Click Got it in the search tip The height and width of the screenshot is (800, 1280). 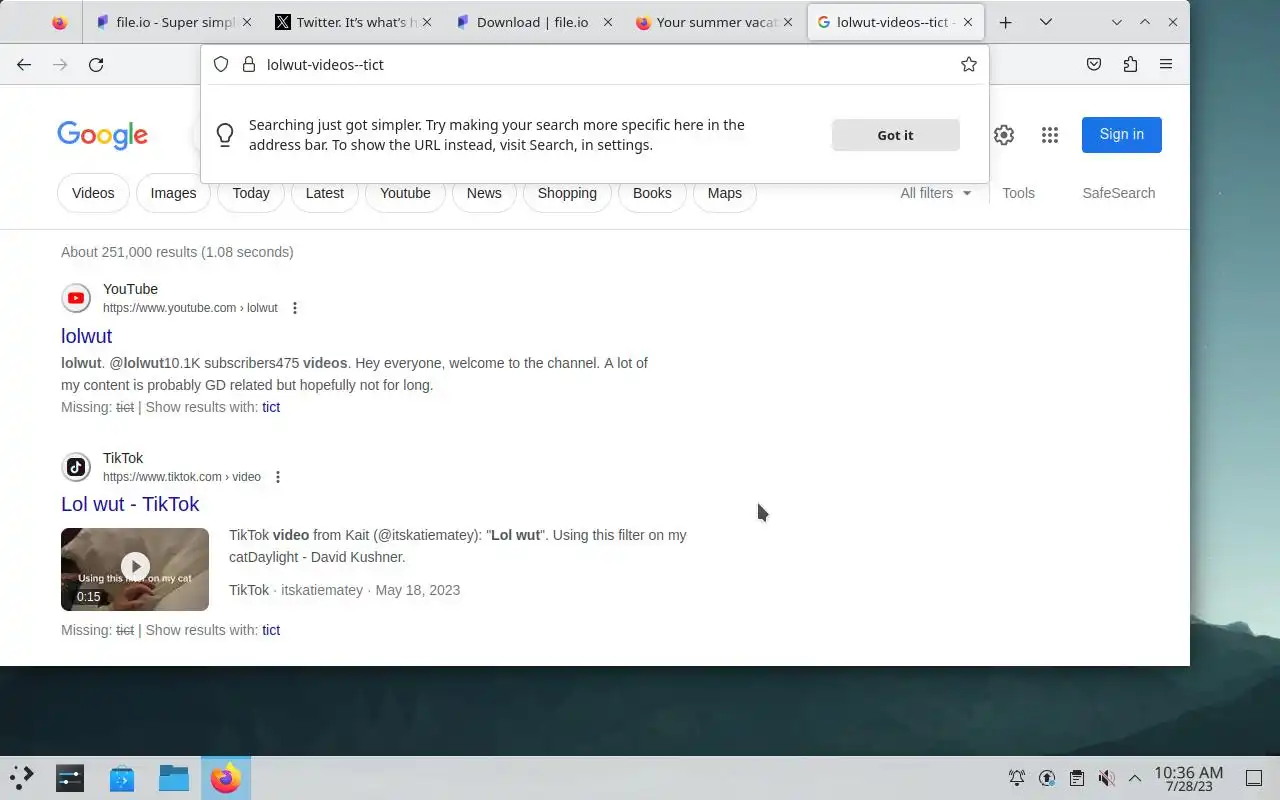[x=895, y=135]
